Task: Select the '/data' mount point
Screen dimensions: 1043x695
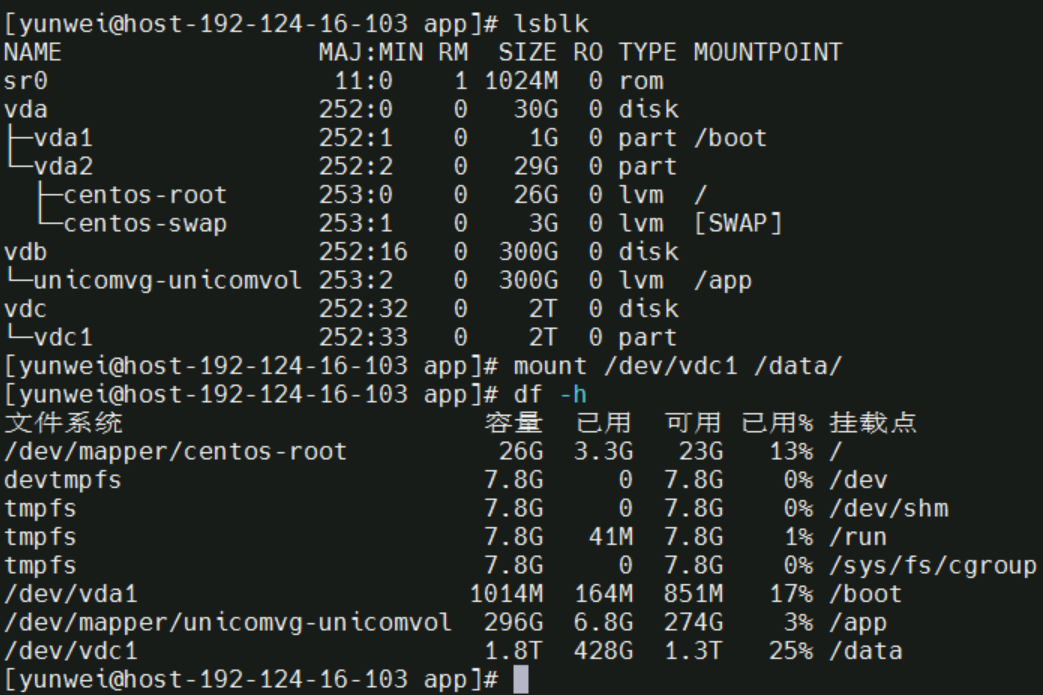Action: 865,652
